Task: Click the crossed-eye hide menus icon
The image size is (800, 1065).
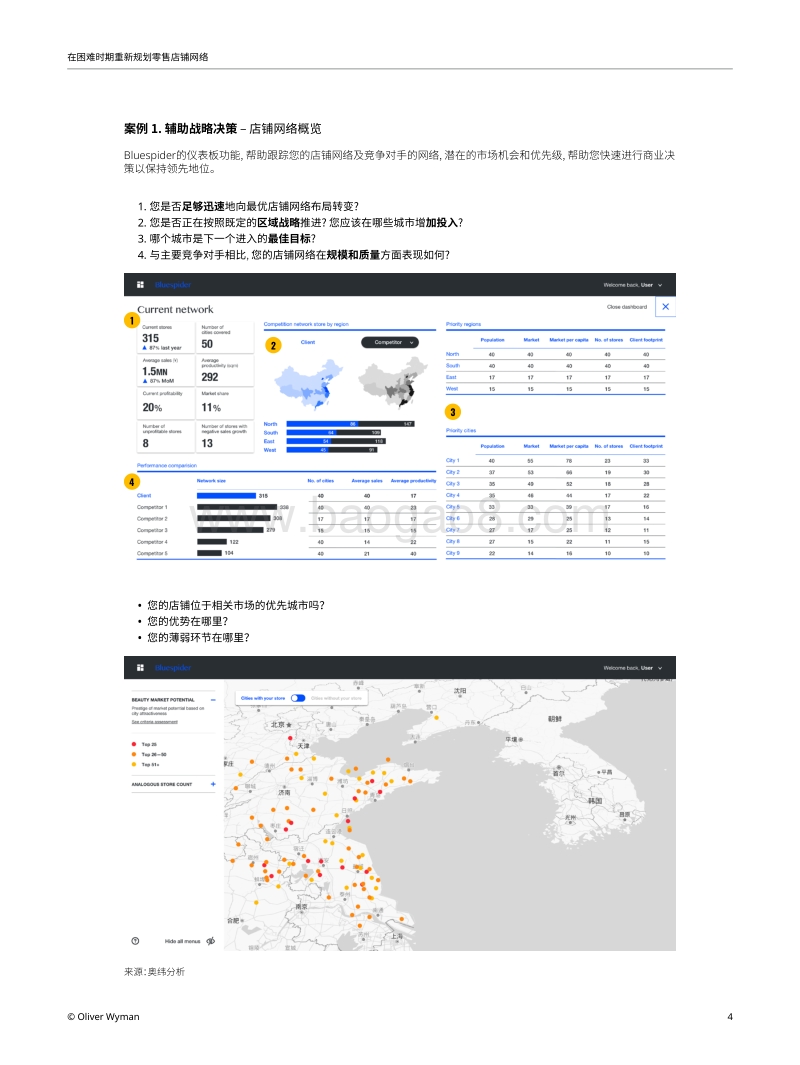Action: click(x=211, y=941)
